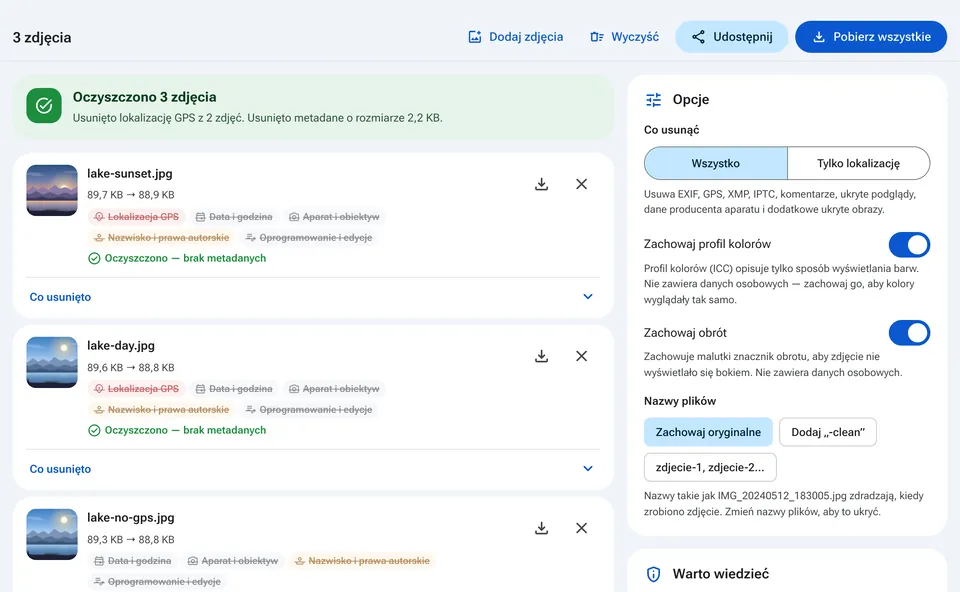Toggle Zachowaj obrót switch
Screen dimensions: 960x592
click(x=909, y=333)
